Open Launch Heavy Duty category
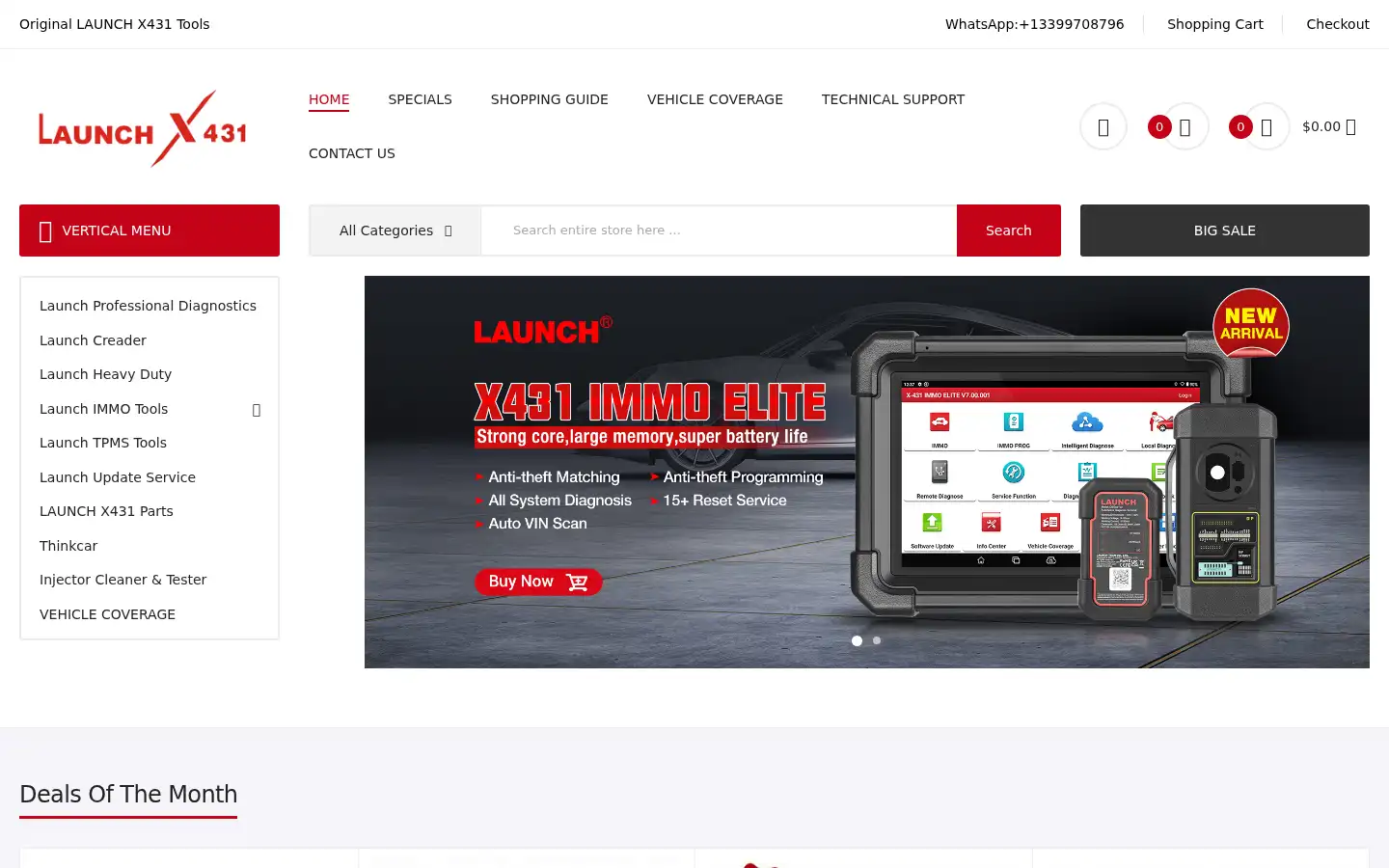This screenshot has width=1389, height=868. point(105,374)
